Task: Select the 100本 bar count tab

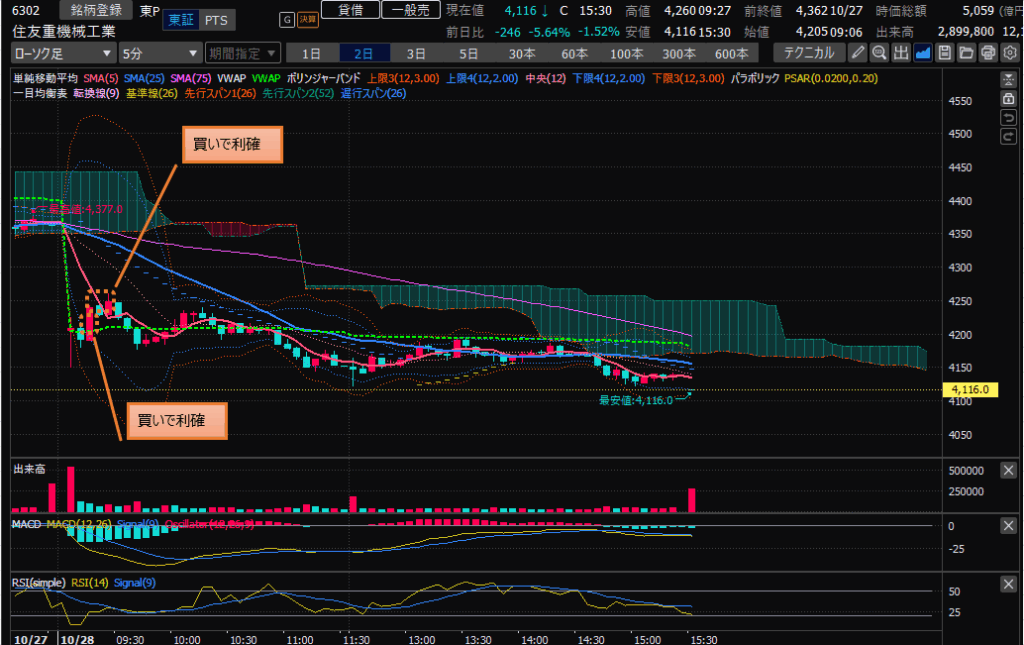Action: (x=626, y=53)
